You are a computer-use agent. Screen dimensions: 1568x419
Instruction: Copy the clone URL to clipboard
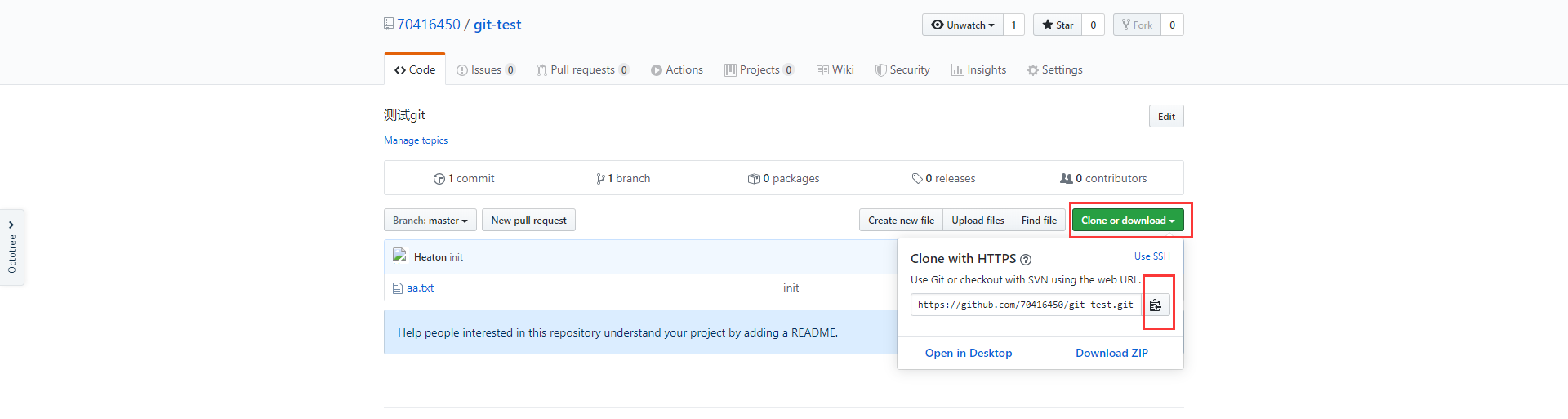1156,305
